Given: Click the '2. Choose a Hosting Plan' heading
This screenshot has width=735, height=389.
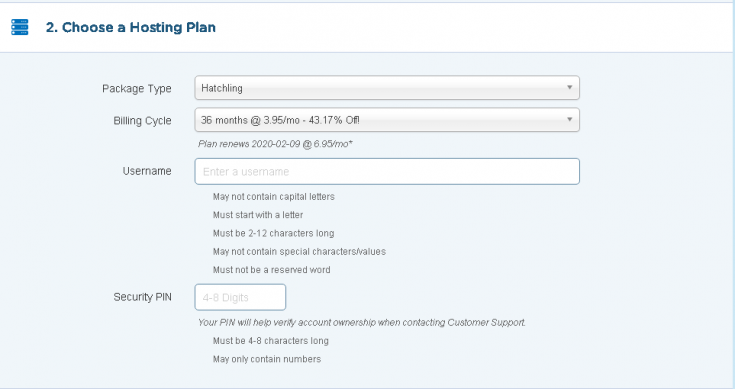Looking at the screenshot, I should click(131, 27).
